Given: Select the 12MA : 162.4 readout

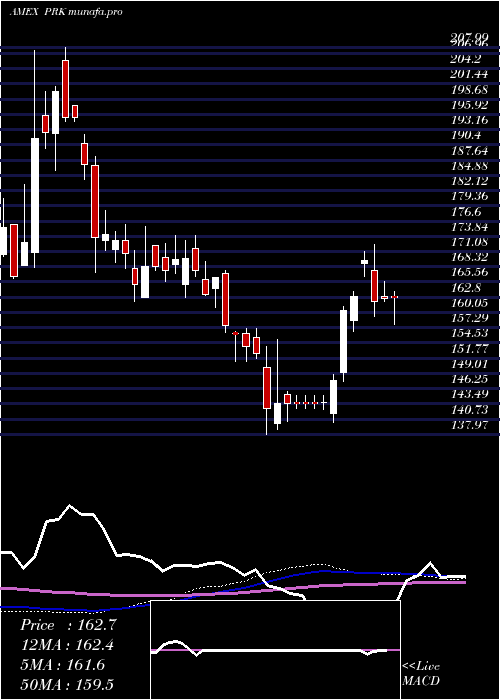Looking at the screenshot, I should pyautogui.click(x=67, y=645).
